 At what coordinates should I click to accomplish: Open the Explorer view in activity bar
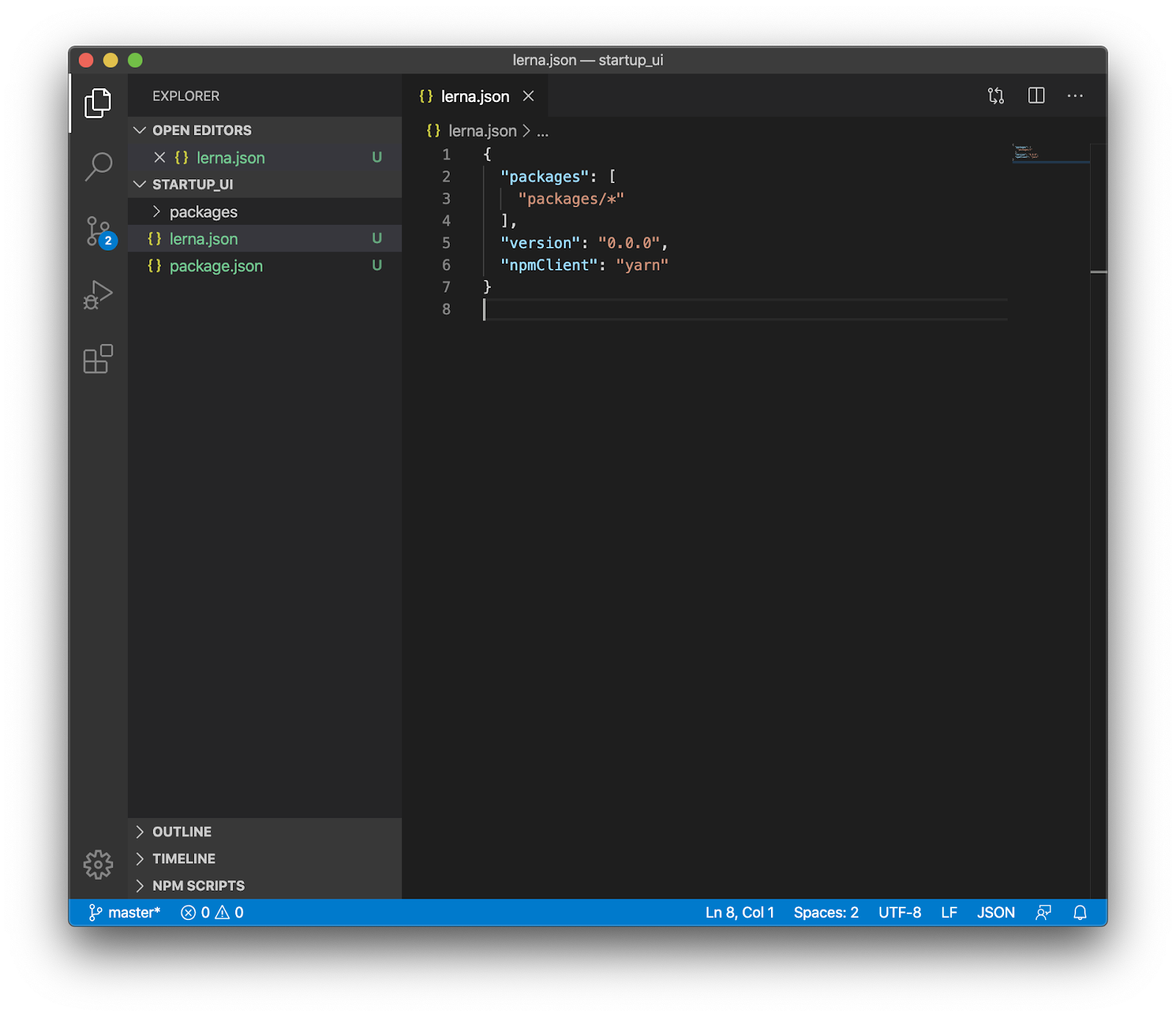98,103
